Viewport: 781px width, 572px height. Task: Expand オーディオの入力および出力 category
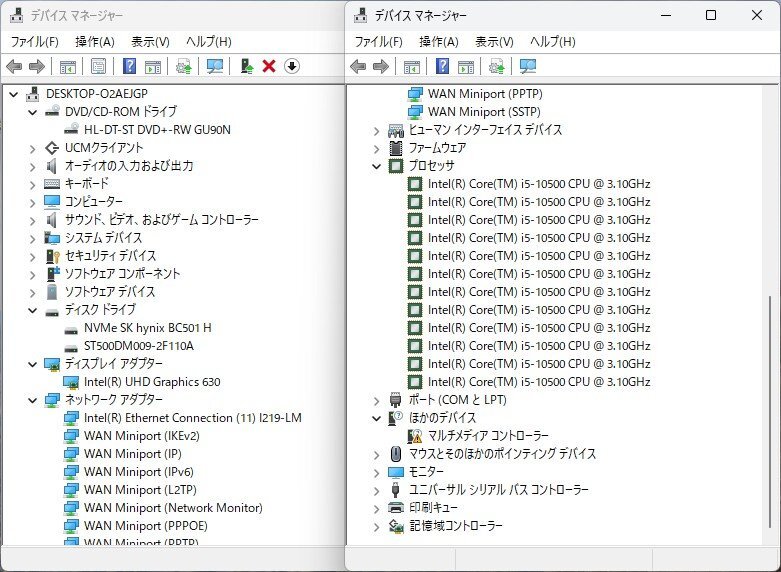pos(33,166)
